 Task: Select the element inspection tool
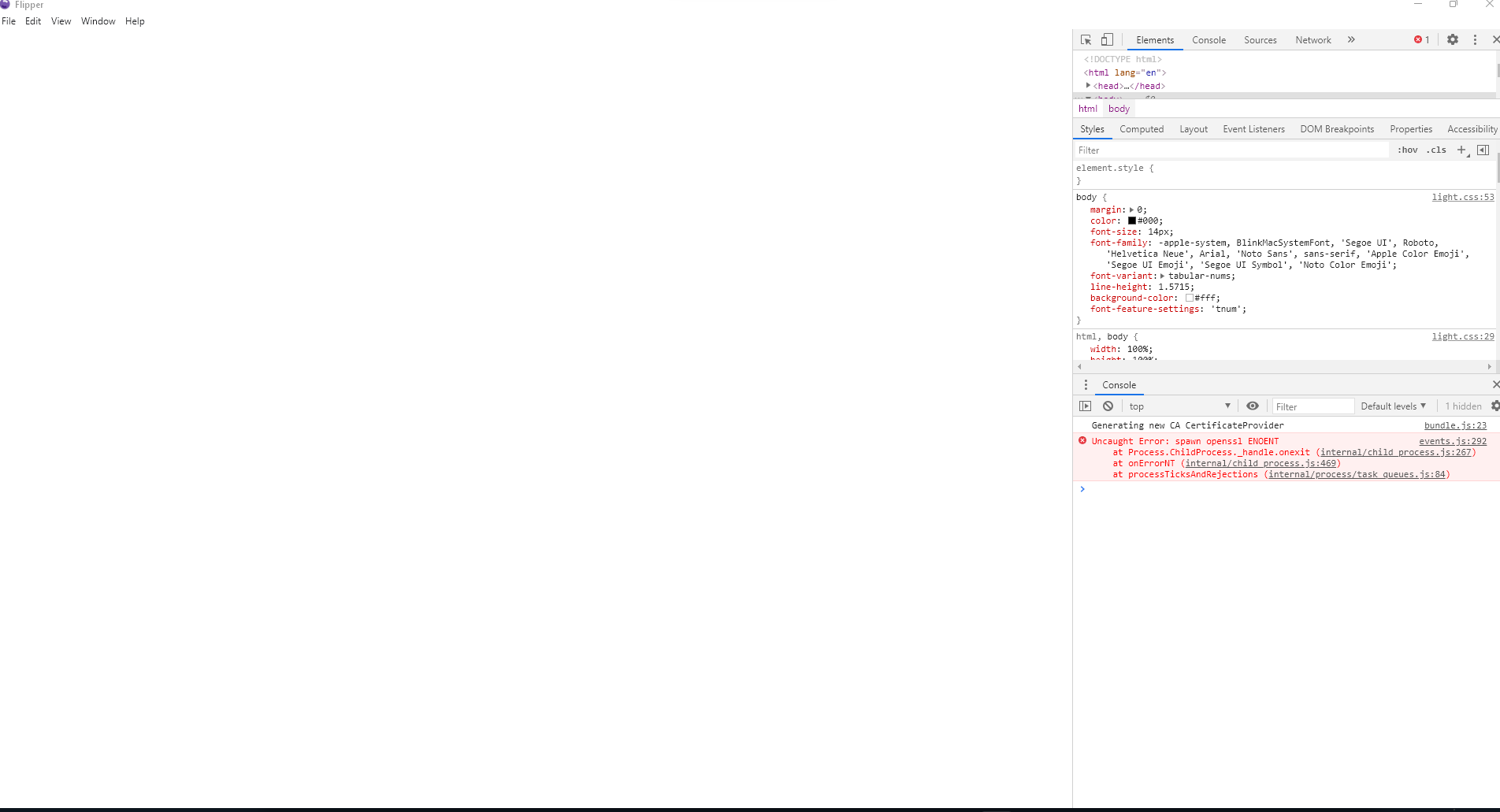click(x=1085, y=39)
